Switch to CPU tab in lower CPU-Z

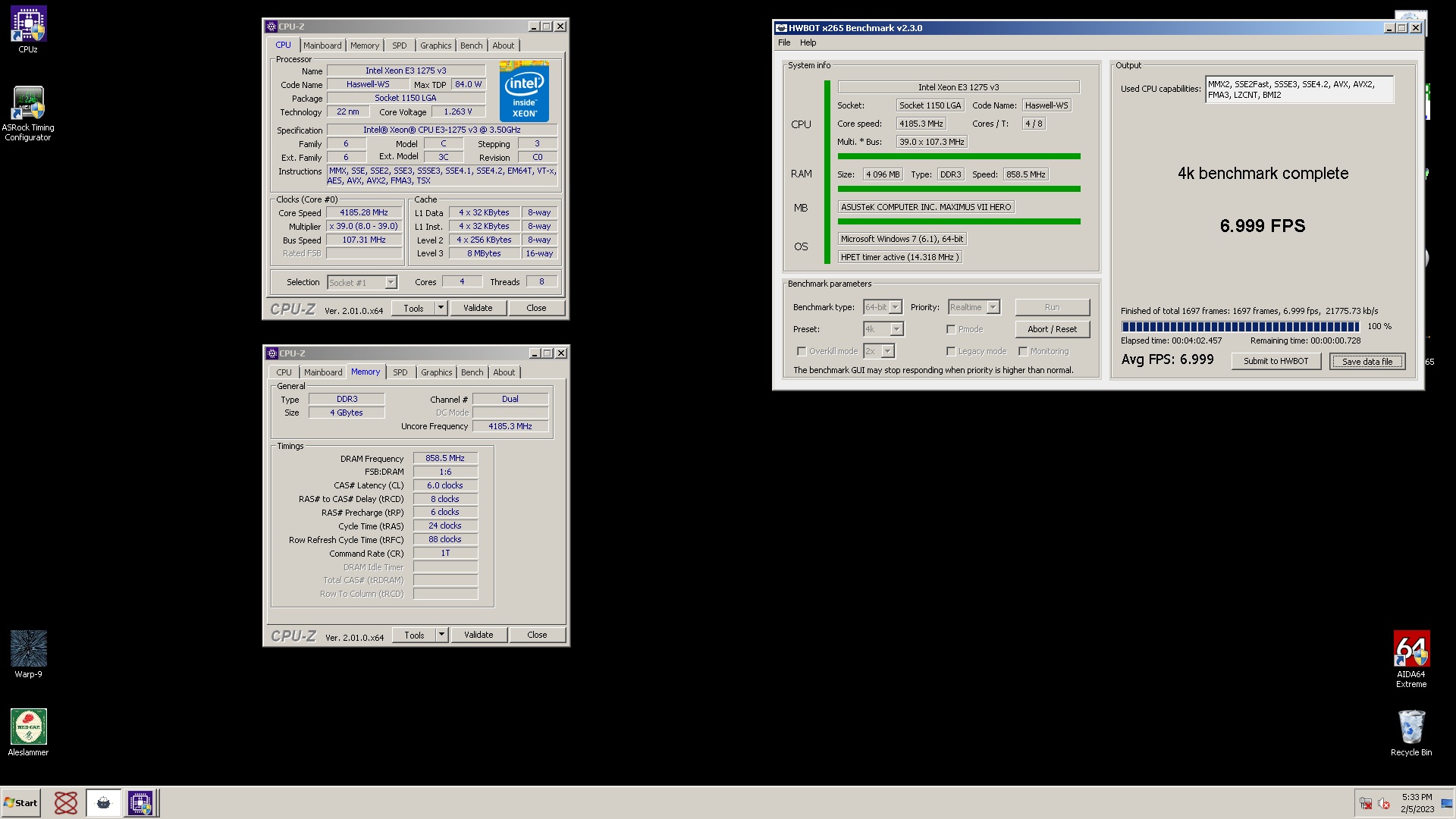coord(284,372)
